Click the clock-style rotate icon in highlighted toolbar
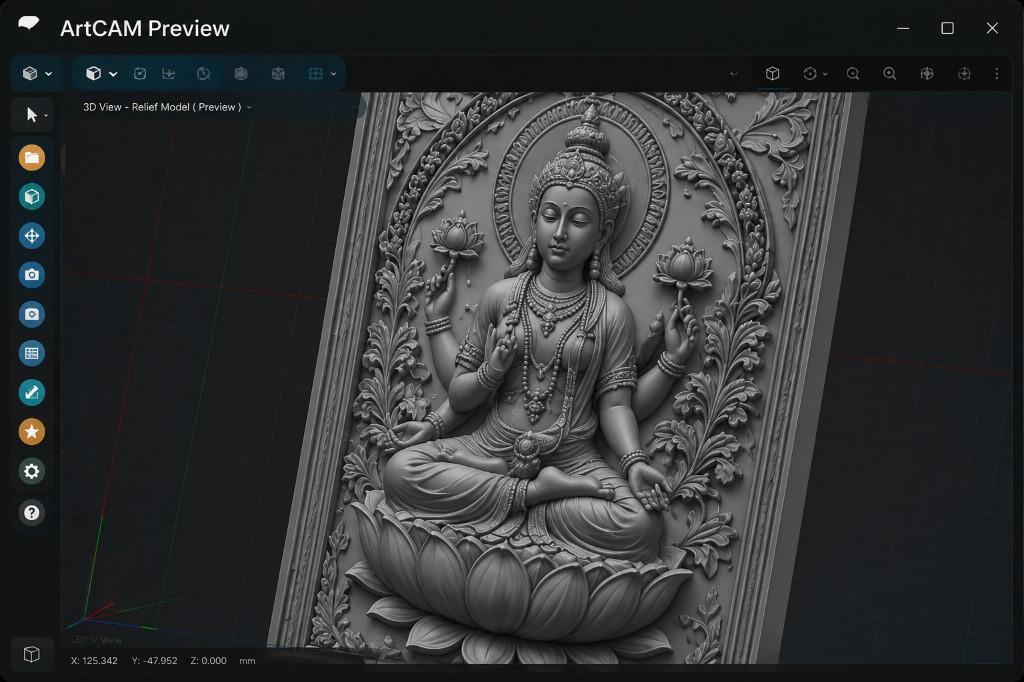 (x=203, y=74)
